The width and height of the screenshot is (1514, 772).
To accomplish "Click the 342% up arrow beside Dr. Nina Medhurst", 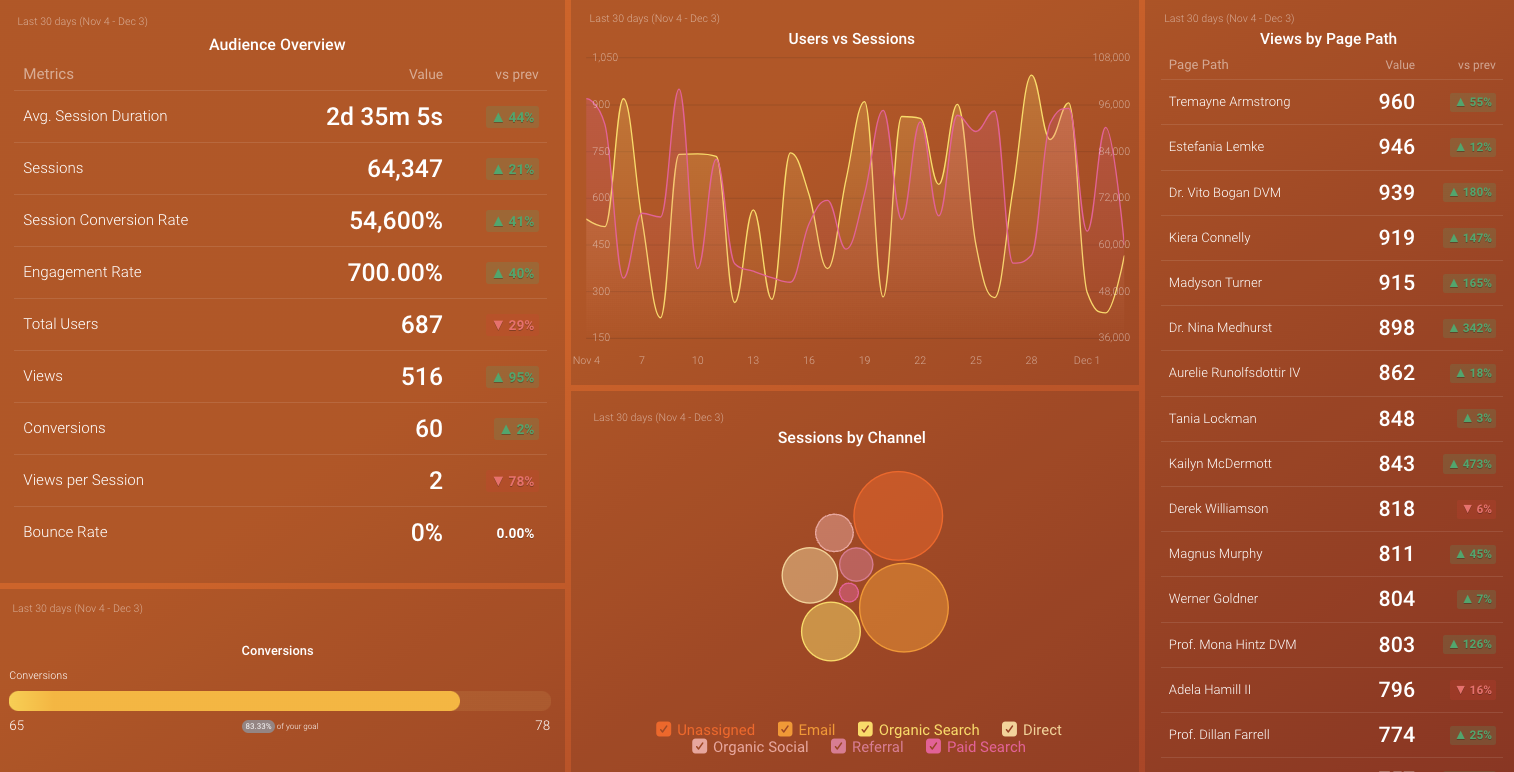I will [1469, 327].
